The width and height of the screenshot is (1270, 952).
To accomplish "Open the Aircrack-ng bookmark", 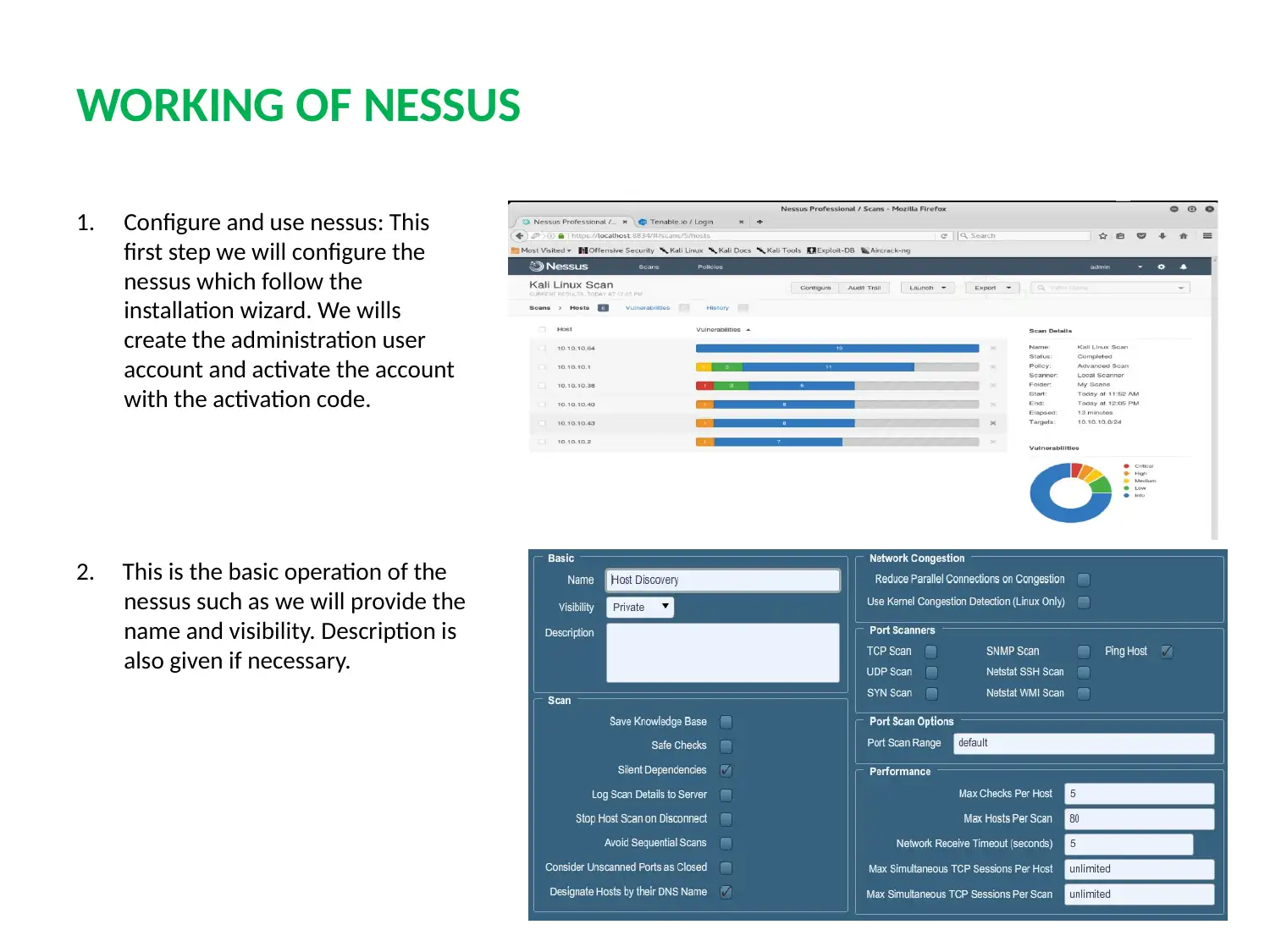I will (x=886, y=250).
